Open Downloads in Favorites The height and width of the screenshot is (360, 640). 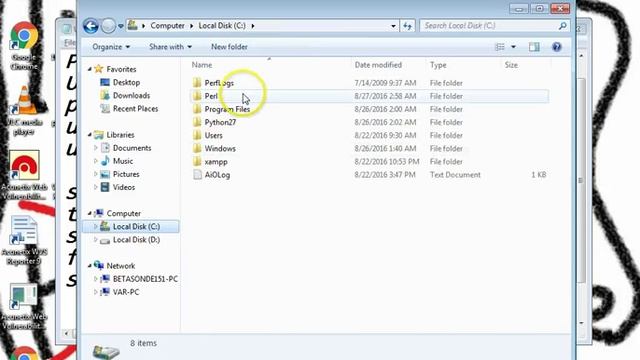pyautogui.click(x=131, y=96)
